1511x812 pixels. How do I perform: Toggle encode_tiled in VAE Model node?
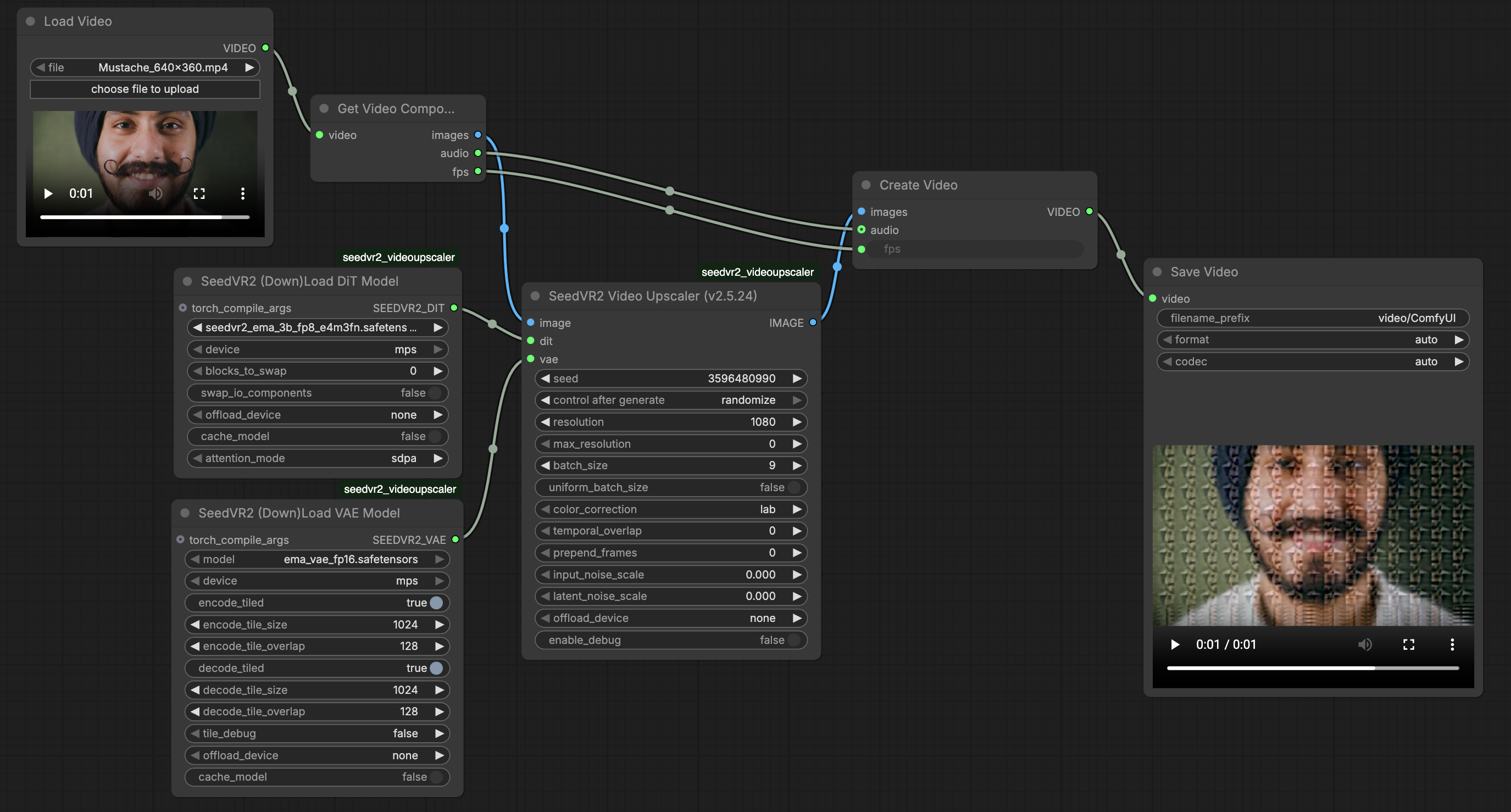click(x=436, y=603)
